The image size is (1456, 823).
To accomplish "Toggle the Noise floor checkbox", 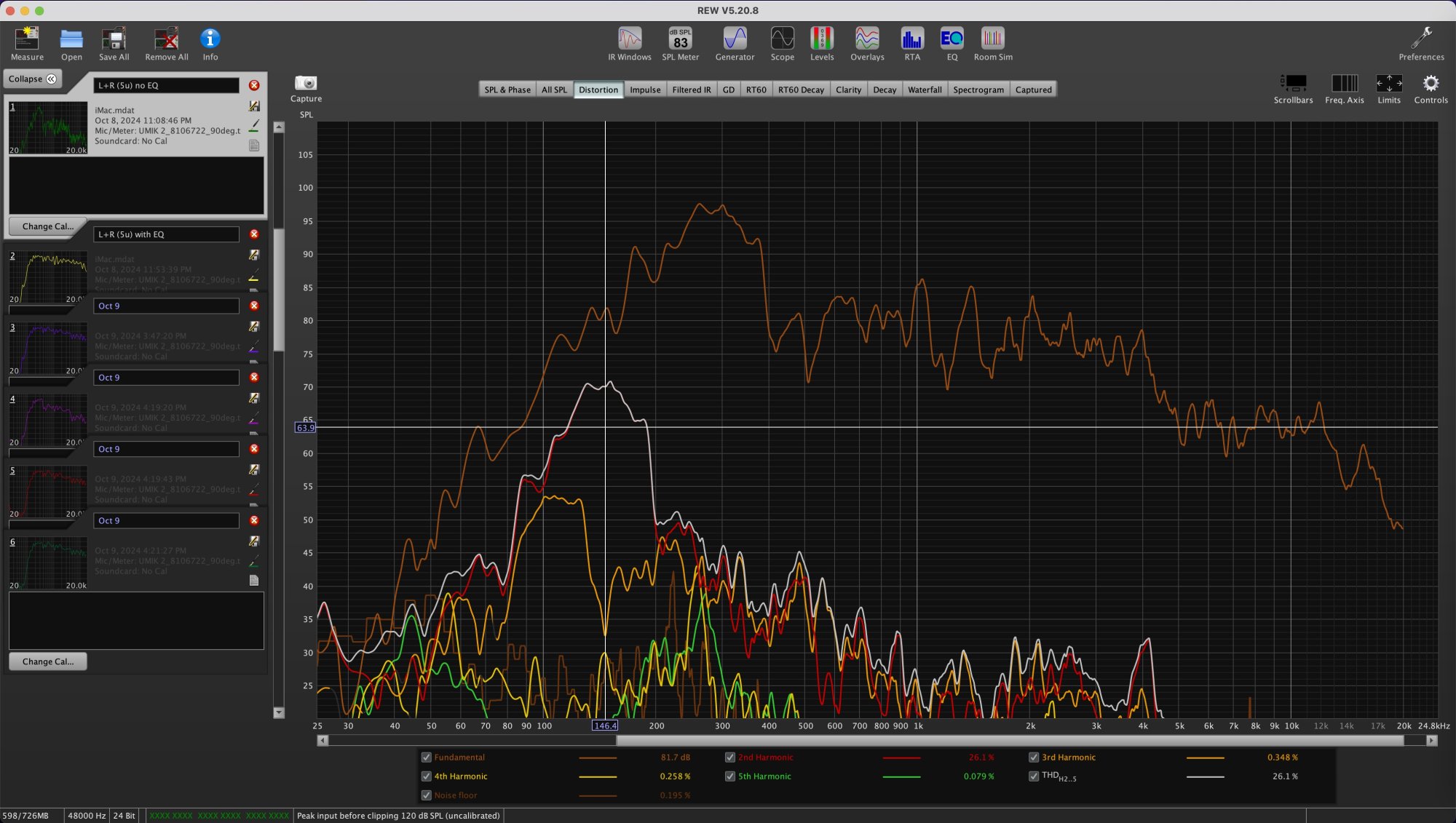I will coord(427,795).
